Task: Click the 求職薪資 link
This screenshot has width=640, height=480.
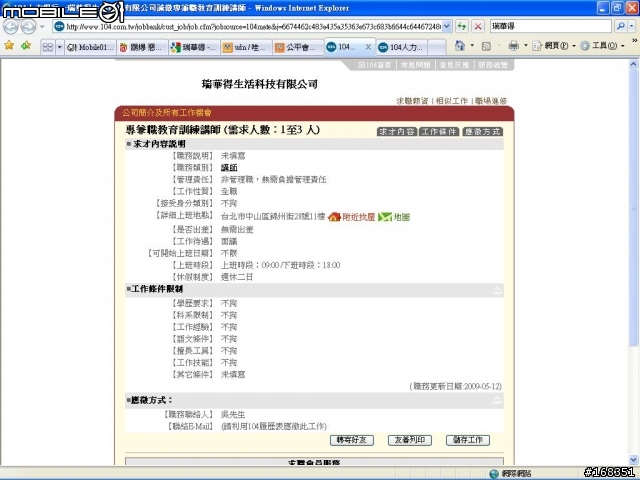Action: coord(412,101)
